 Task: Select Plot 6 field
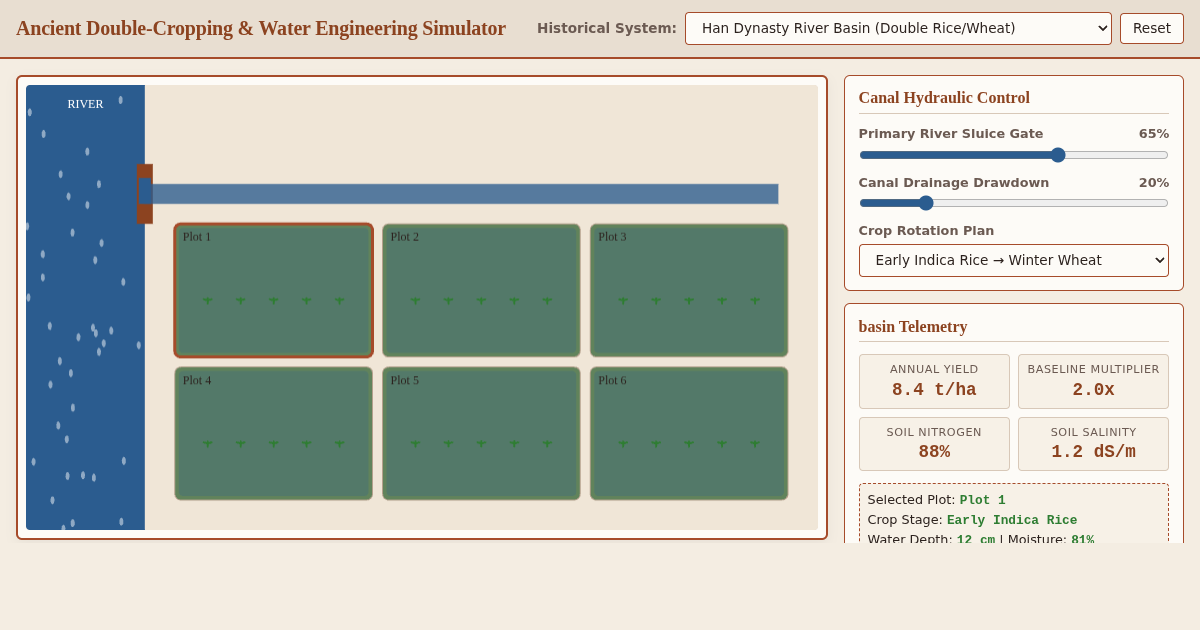(689, 433)
